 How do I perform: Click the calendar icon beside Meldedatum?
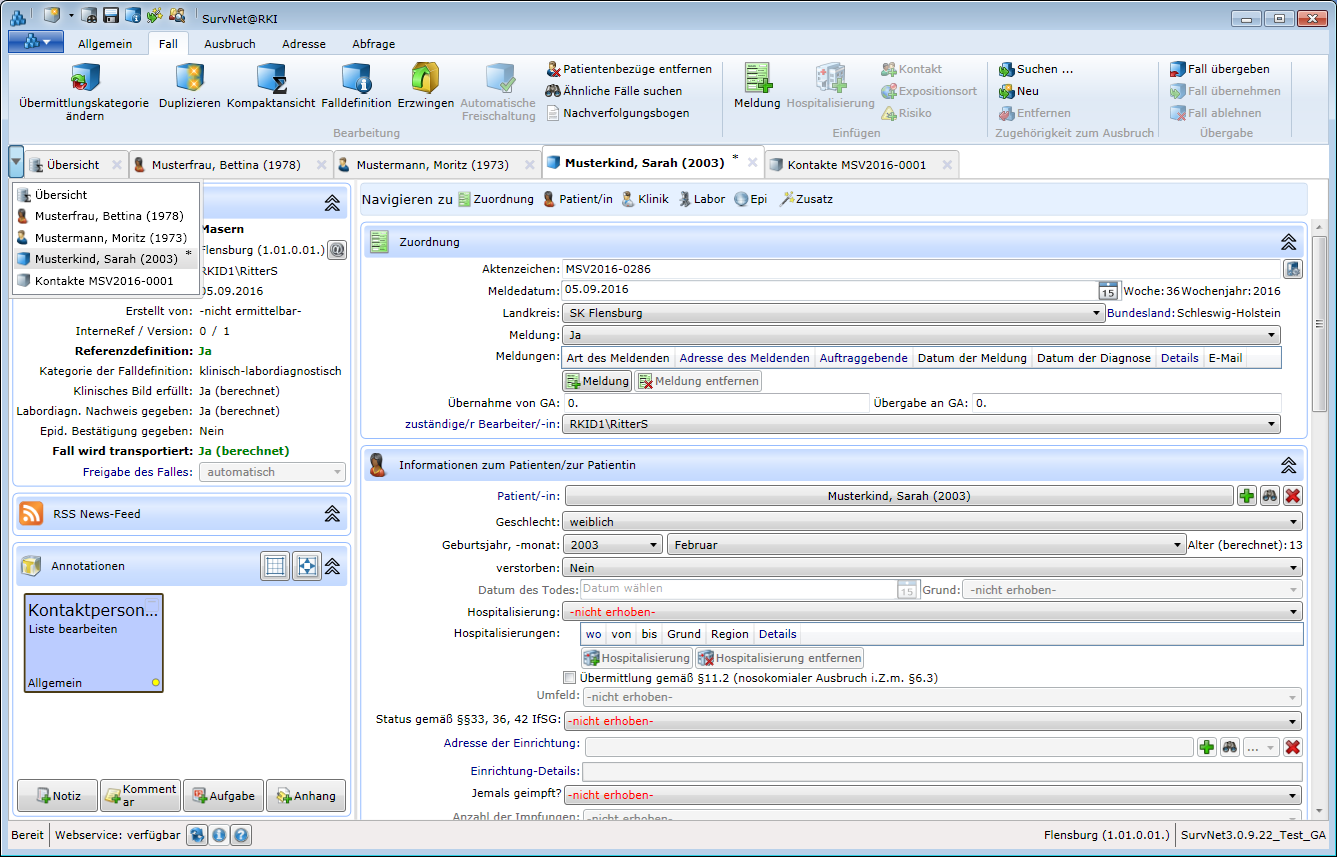(1107, 291)
